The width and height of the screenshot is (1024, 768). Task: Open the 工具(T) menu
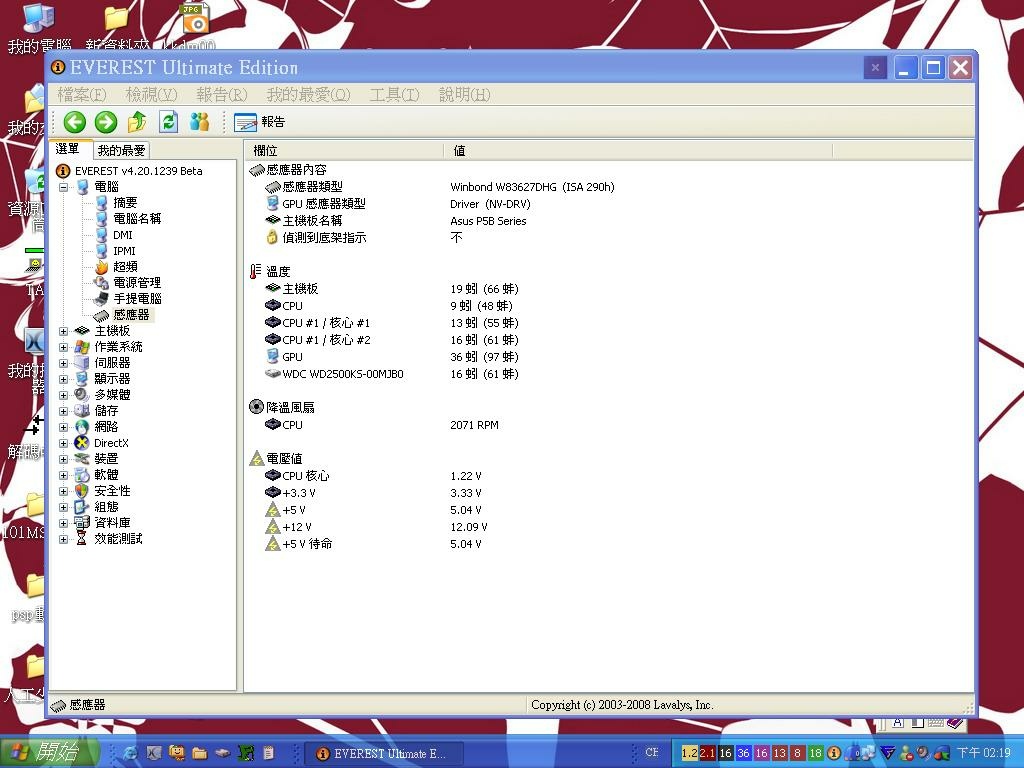coord(394,95)
